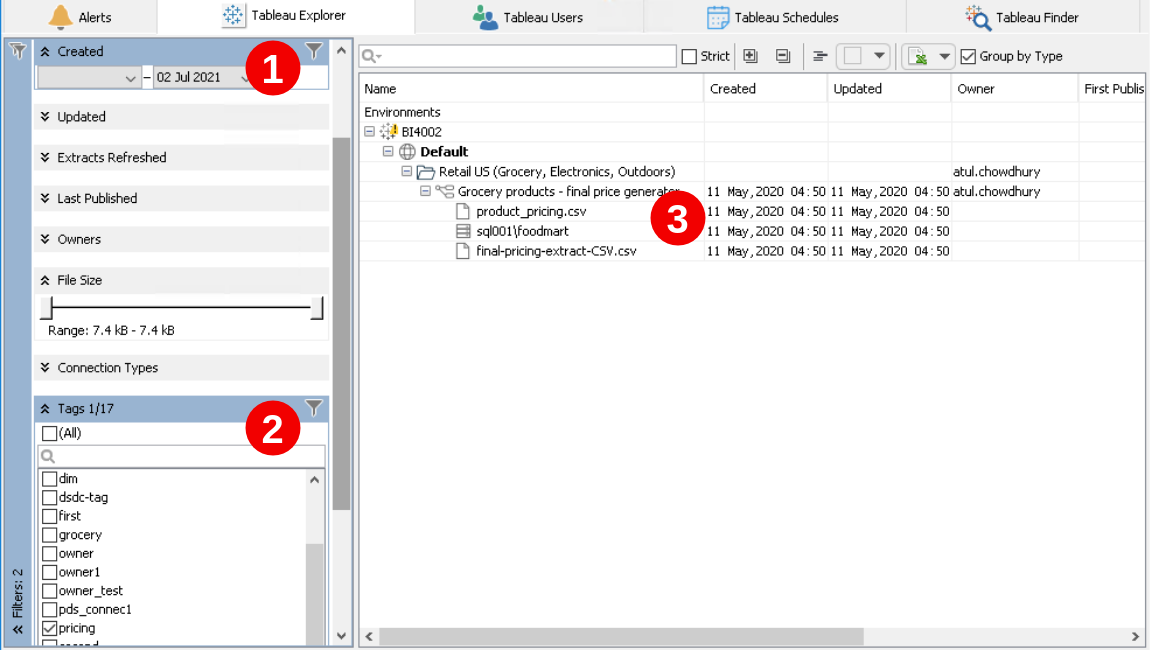Collapse the Default site node
Image resolution: width=1151 pixels, height=651 pixels.
click(388, 152)
